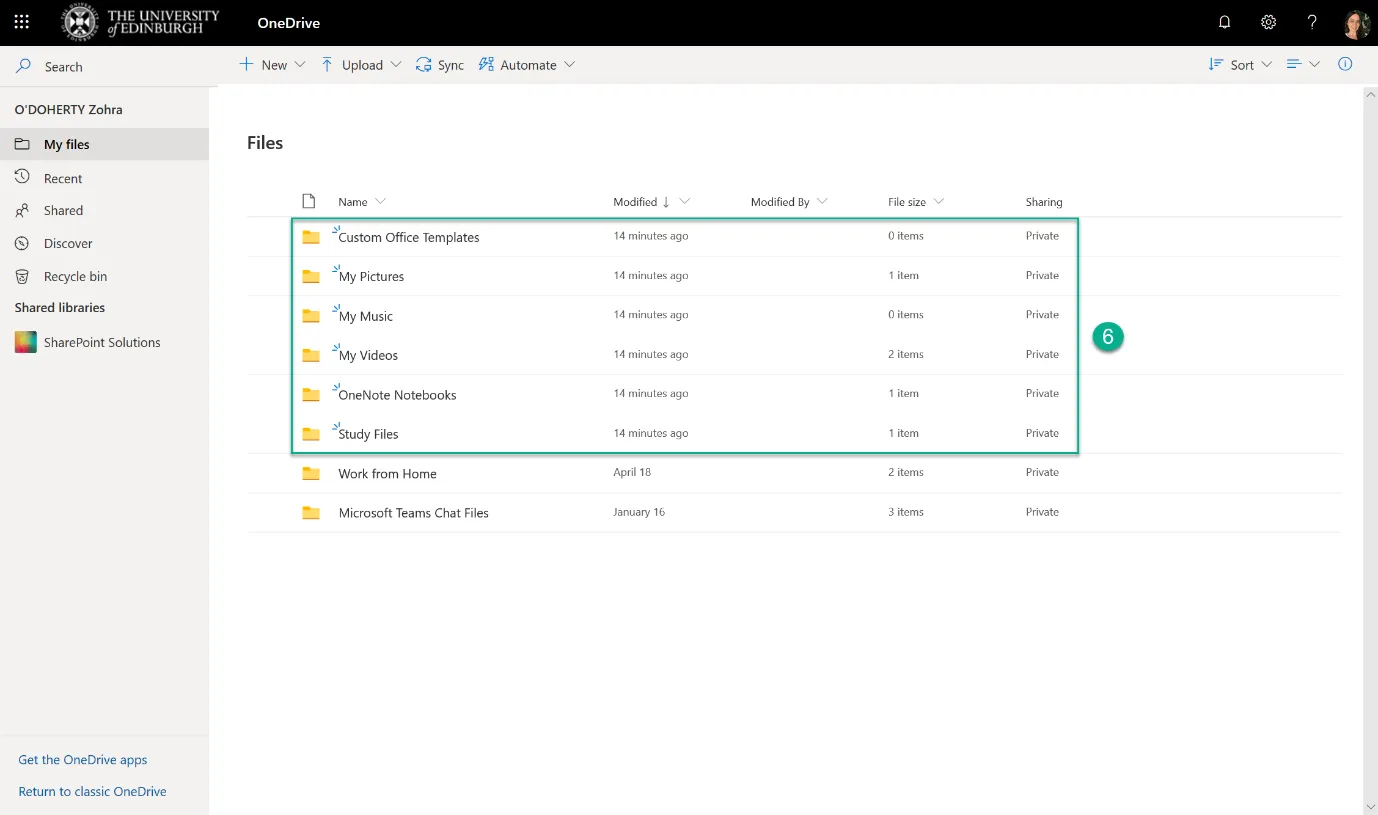Click the Return to classic OneDrive link

92,791
